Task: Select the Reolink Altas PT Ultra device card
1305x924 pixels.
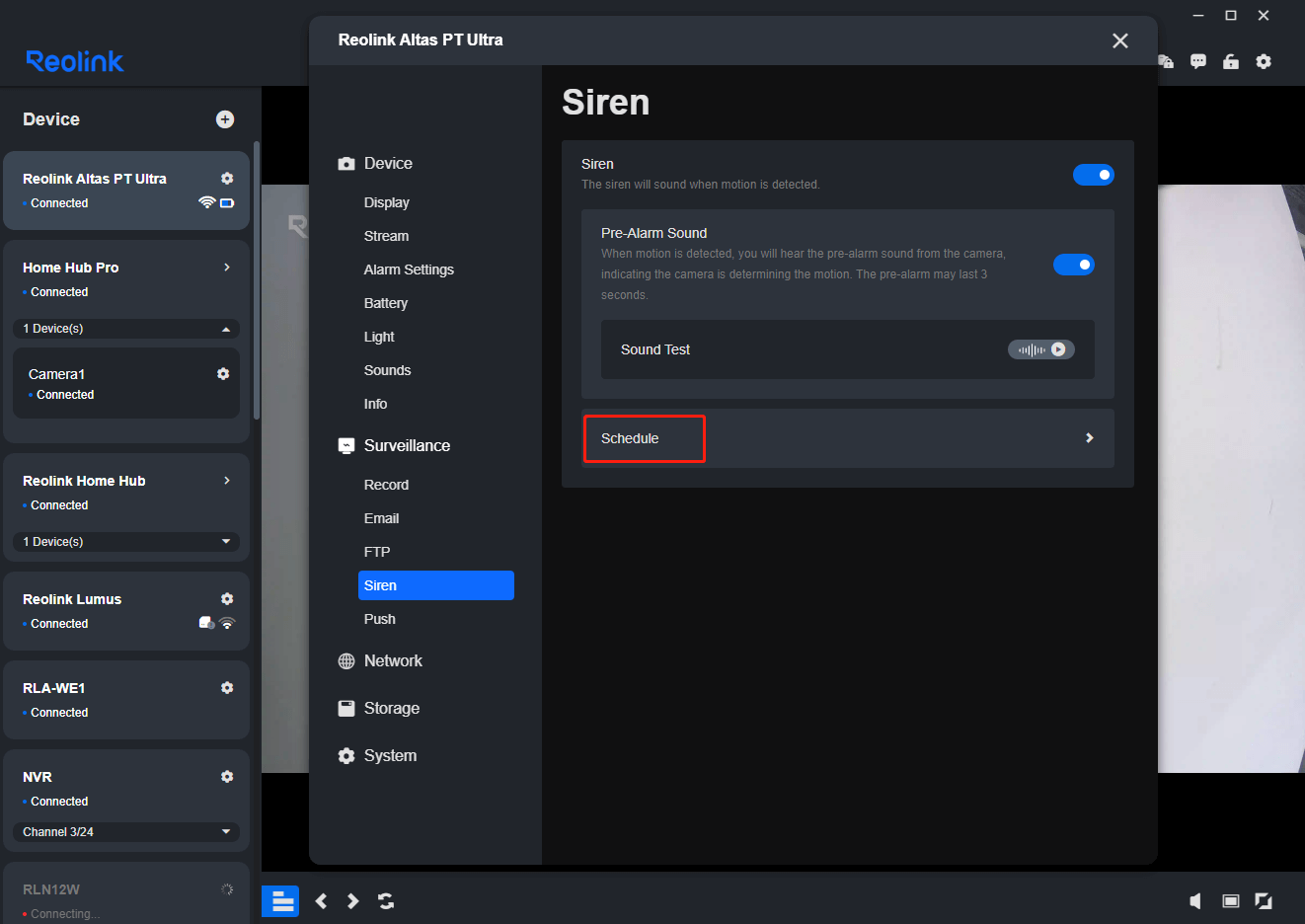Action: (126, 191)
